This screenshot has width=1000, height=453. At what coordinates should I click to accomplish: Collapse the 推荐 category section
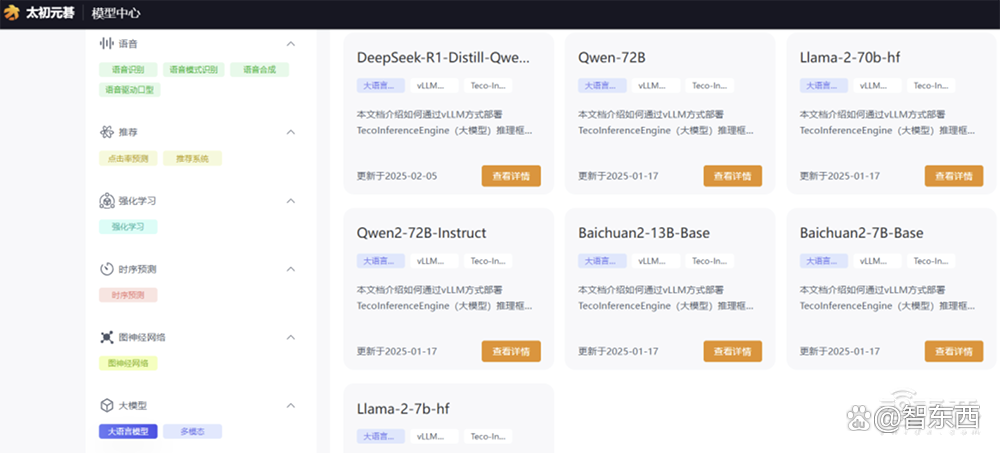(291, 132)
